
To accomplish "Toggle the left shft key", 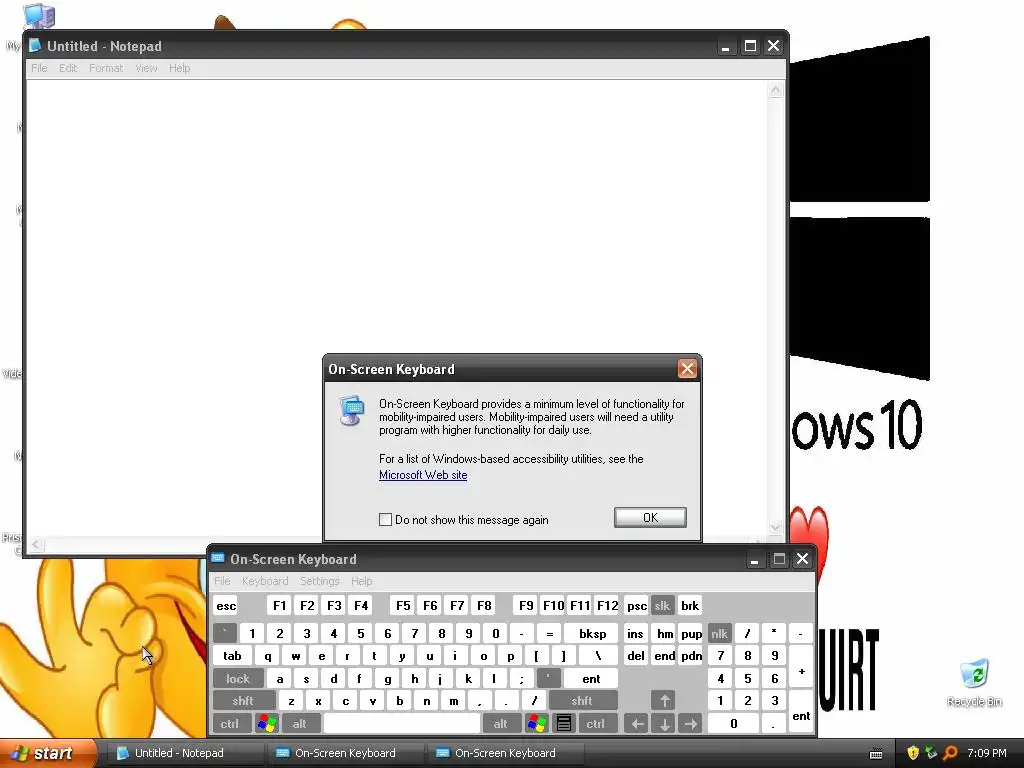I will coord(243,701).
